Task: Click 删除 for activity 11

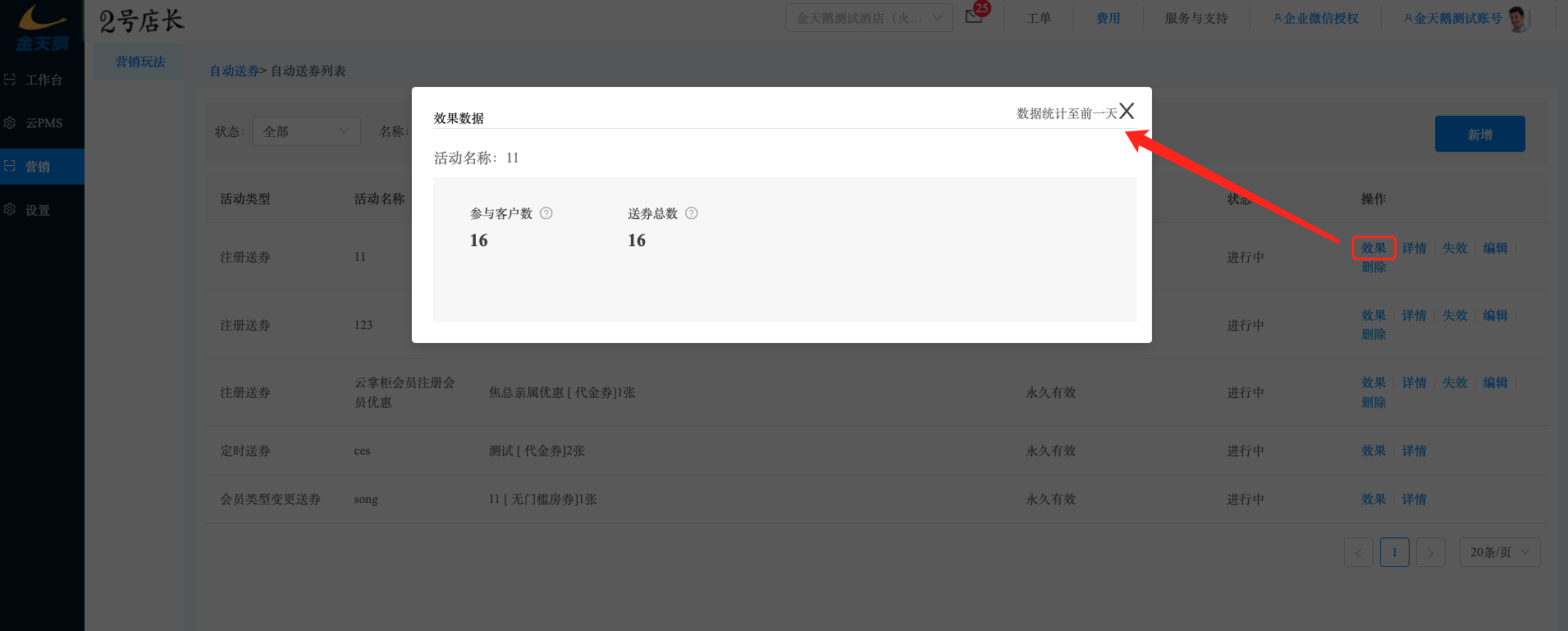Action: click(x=1374, y=267)
